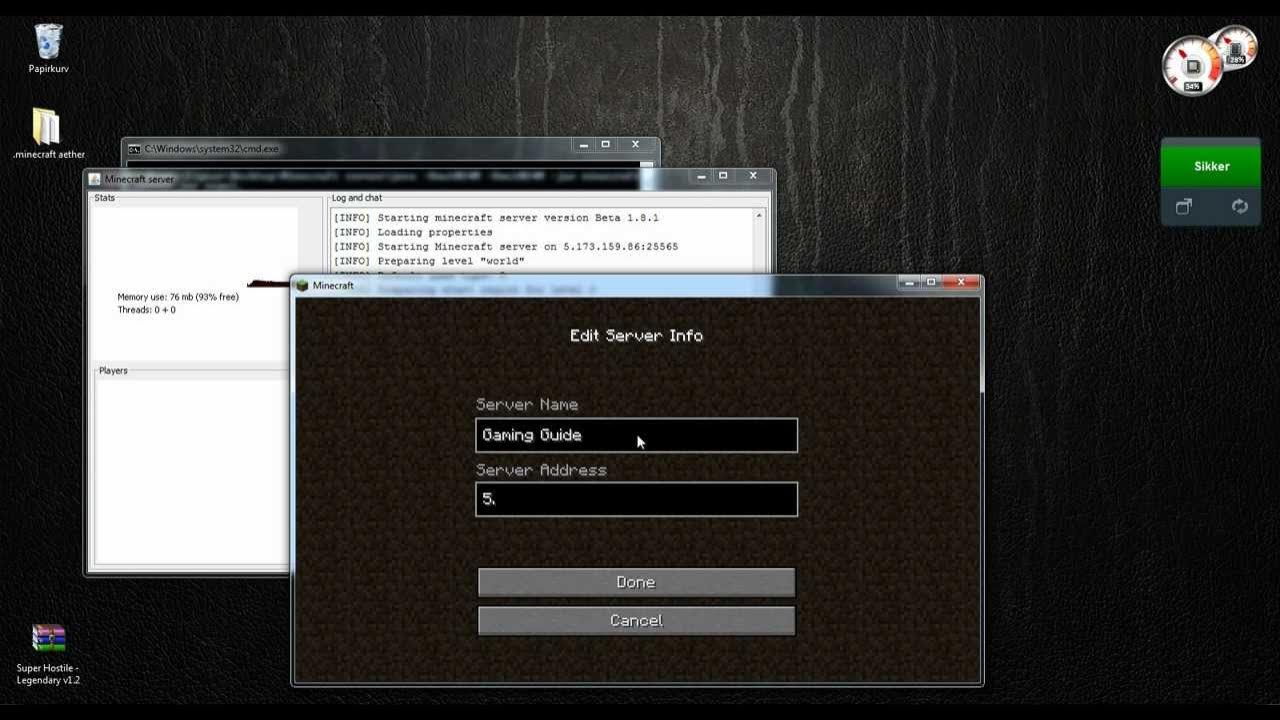Click the Log and chat scroll up arrow
This screenshot has width=1280, height=720.
pos(759,216)
